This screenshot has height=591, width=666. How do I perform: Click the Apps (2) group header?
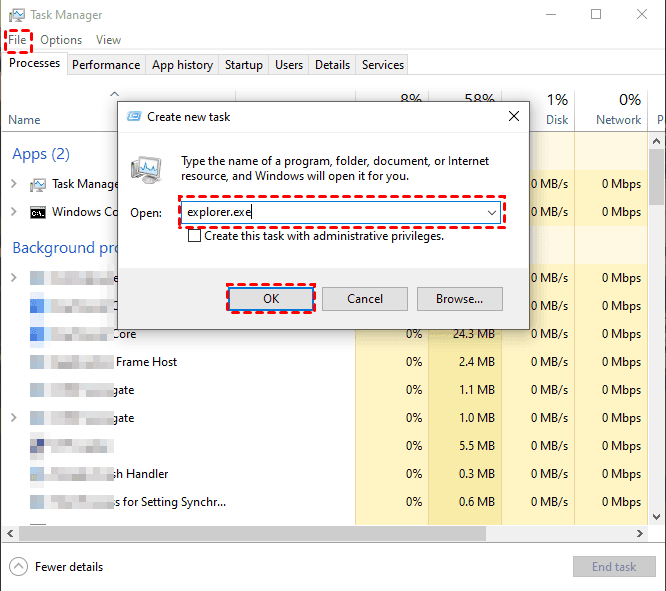[41, 154]
